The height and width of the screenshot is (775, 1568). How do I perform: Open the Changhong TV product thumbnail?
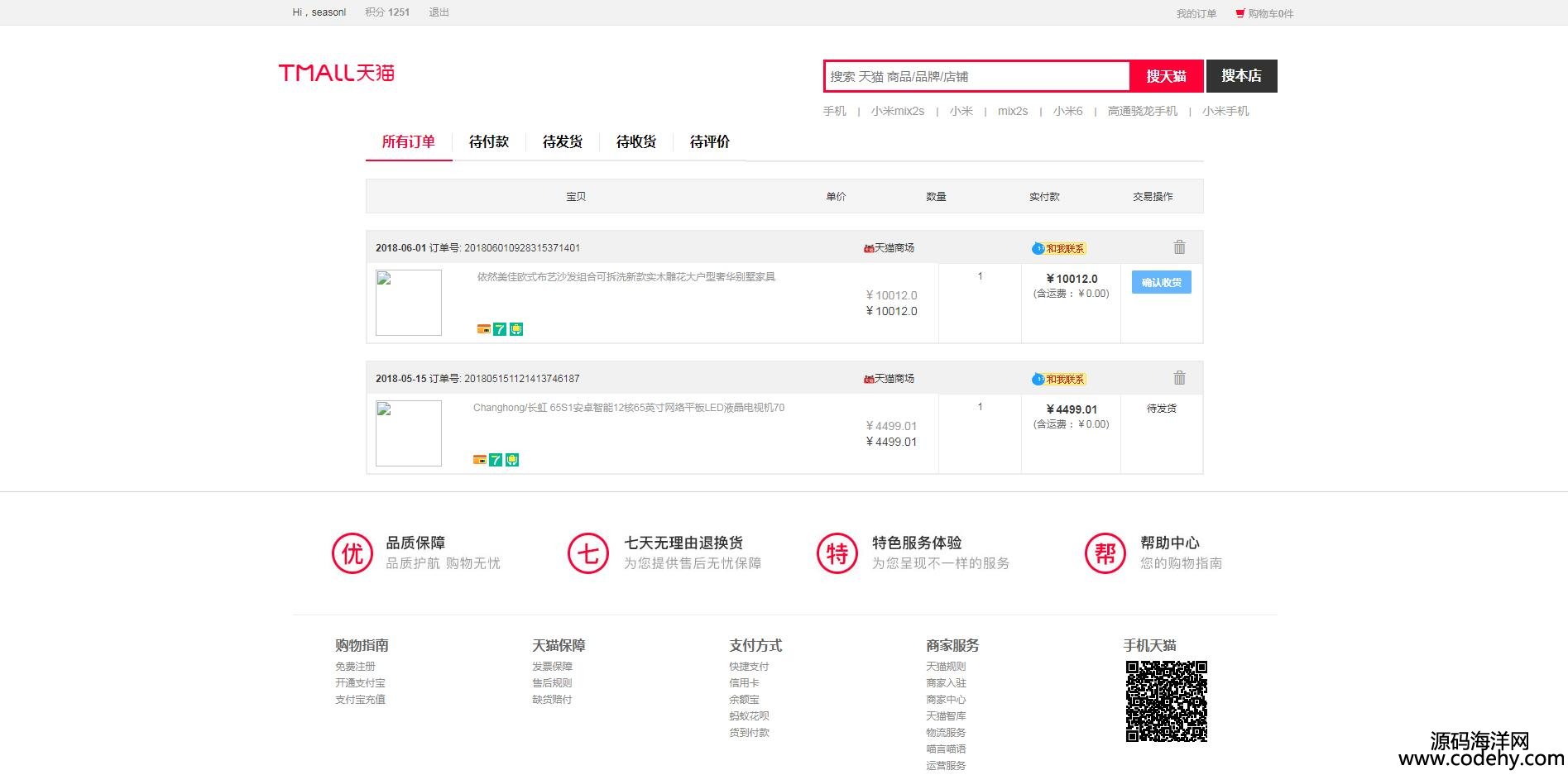click(x=409, y=433)
